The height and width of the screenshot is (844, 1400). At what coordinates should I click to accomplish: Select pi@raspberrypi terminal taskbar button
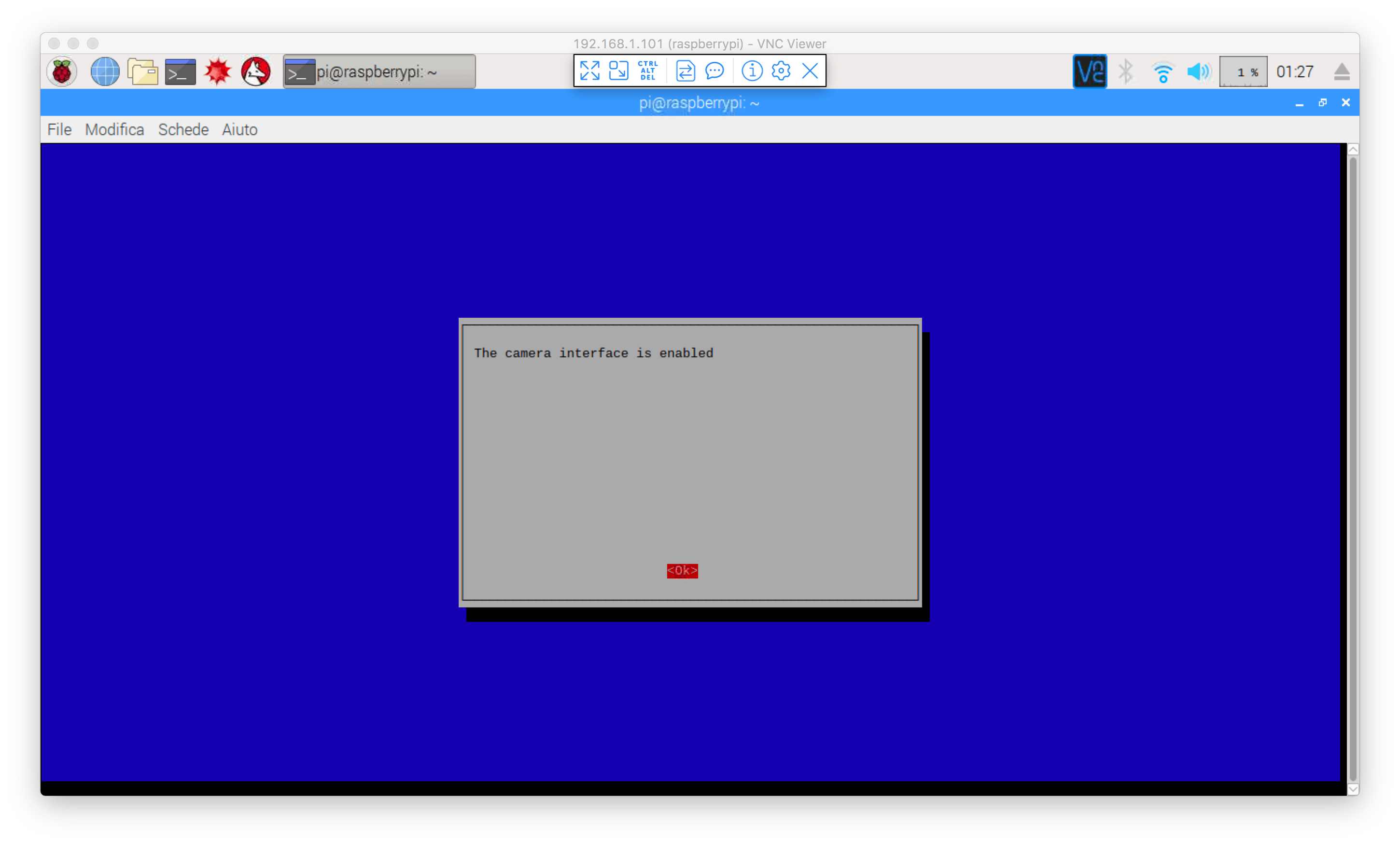(x=379, y=71)
